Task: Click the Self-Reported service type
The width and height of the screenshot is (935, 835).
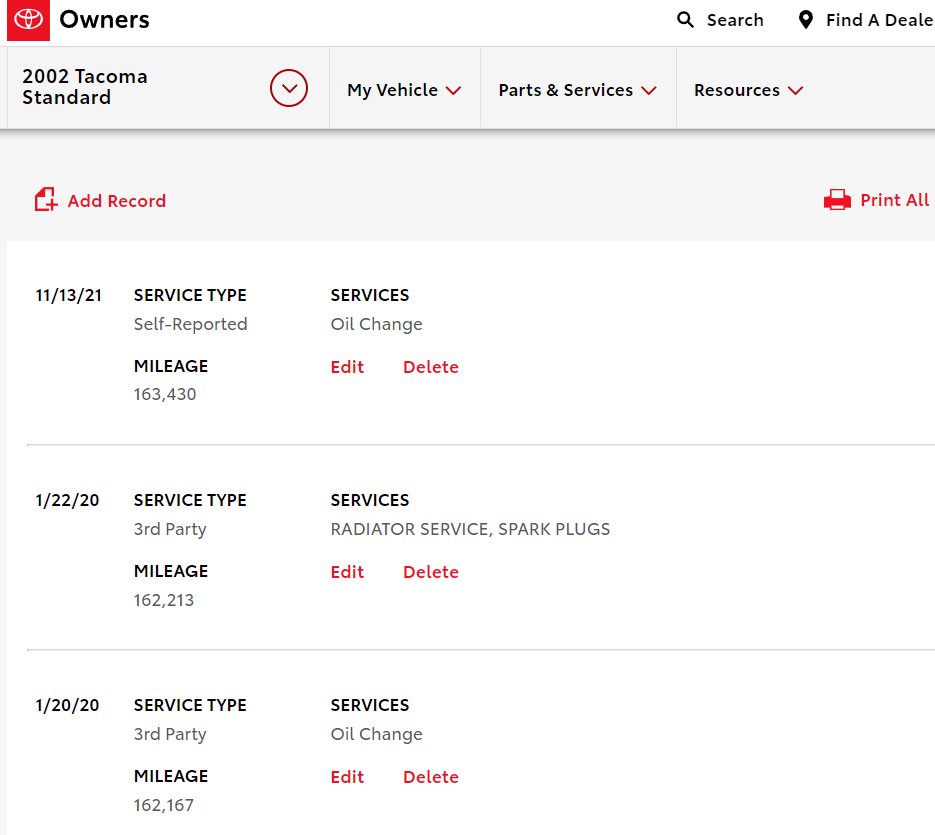Action: [190, 324]
